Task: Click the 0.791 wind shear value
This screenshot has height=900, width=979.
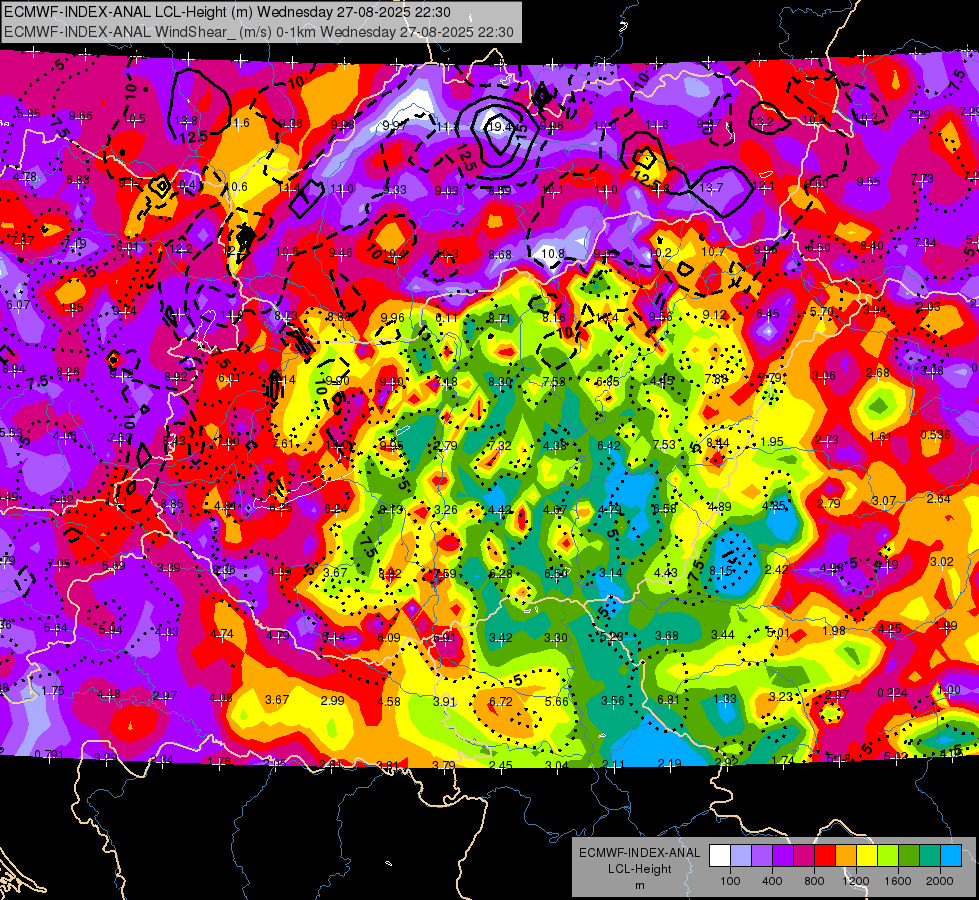Action: click(49, 754)
